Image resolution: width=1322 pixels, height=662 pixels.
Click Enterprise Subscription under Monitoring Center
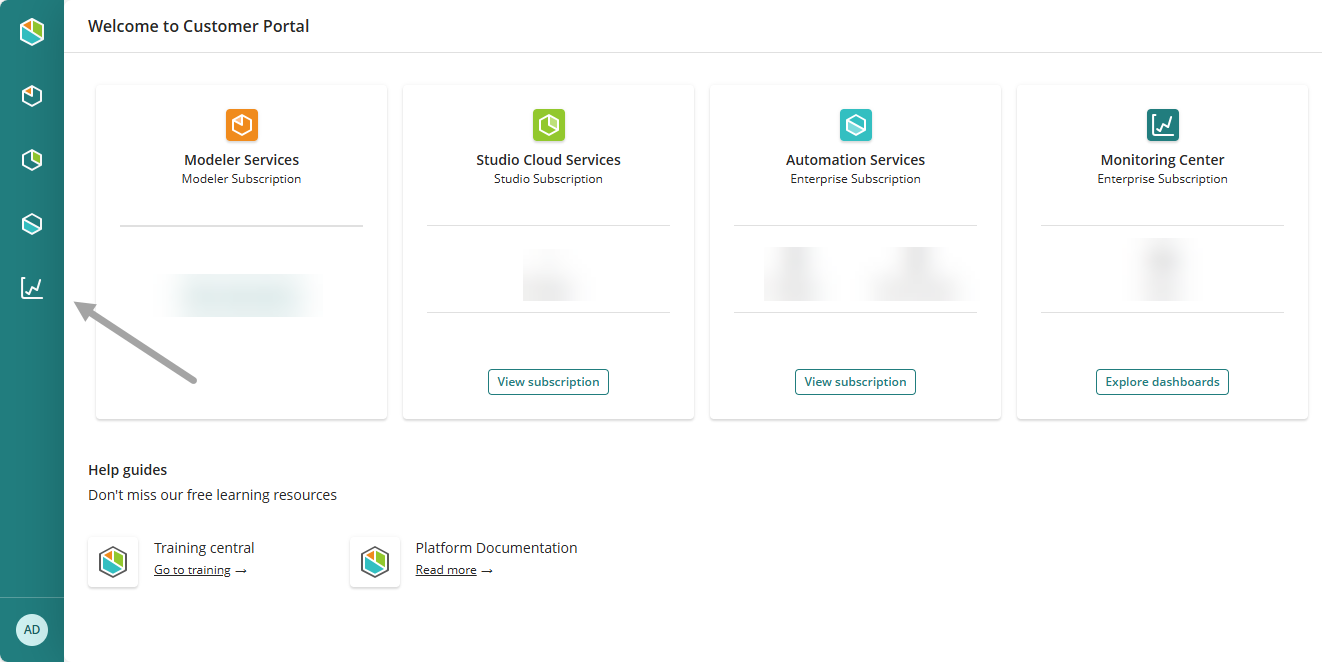click(1163, 179)
